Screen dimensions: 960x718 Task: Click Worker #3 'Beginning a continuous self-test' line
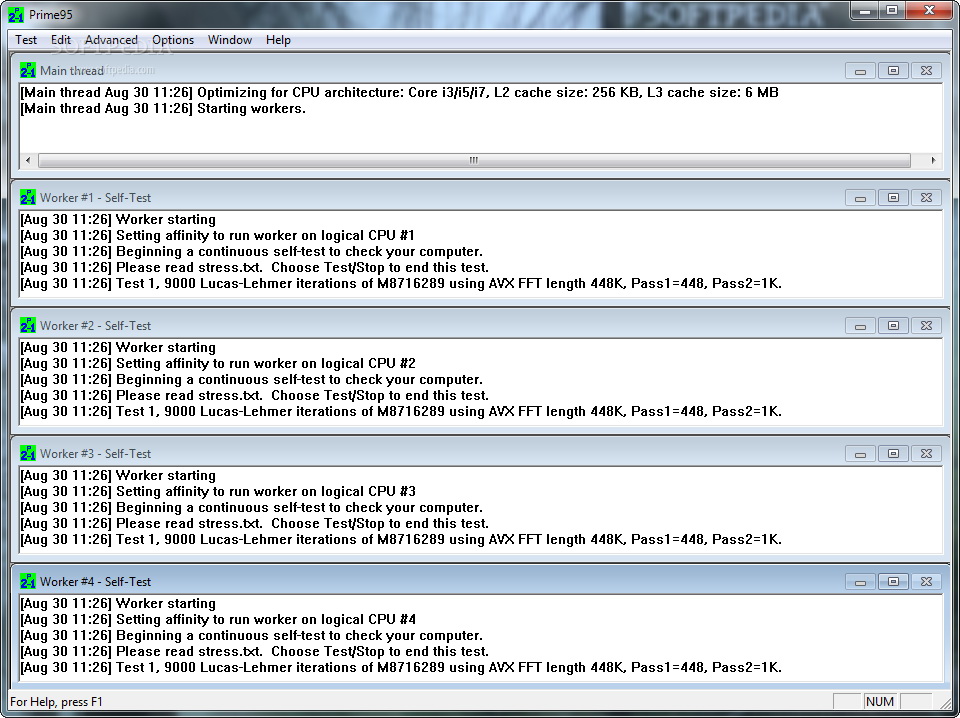(x=252, y=507)
